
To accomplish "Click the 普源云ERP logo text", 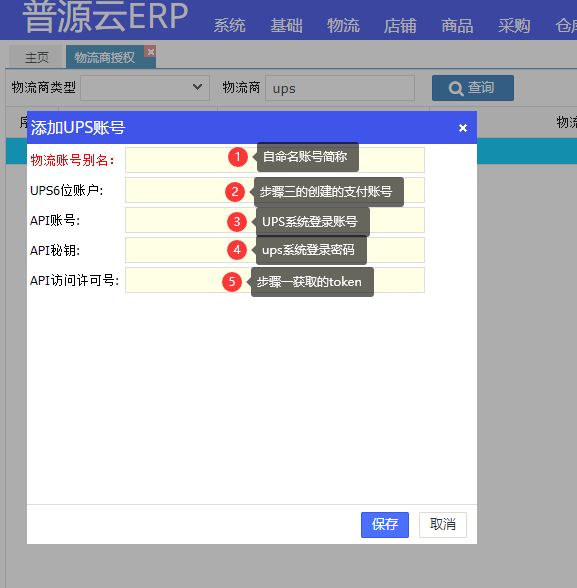I will (105, 16).
